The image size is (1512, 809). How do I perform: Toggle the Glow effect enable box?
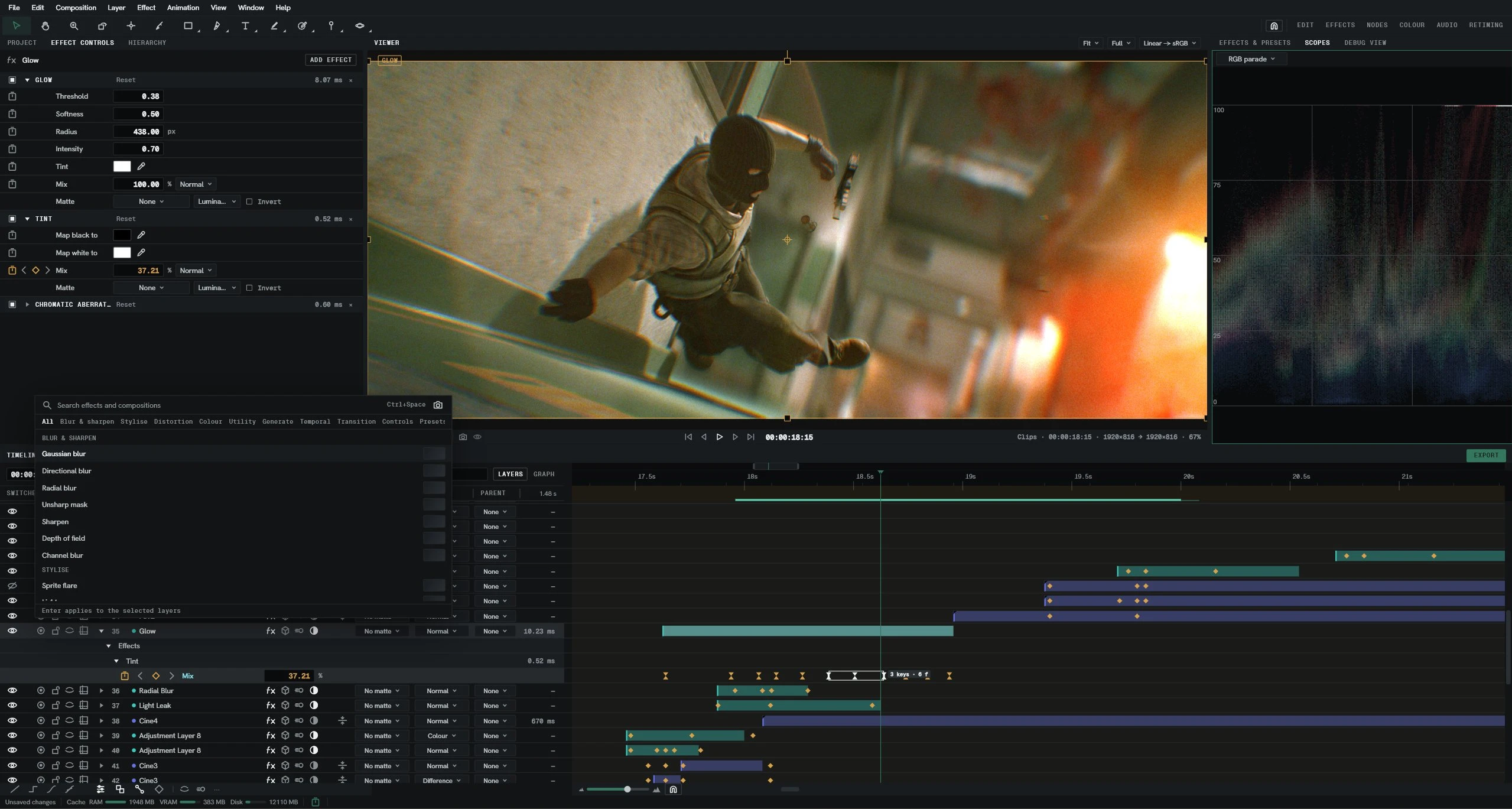point(12,80)
